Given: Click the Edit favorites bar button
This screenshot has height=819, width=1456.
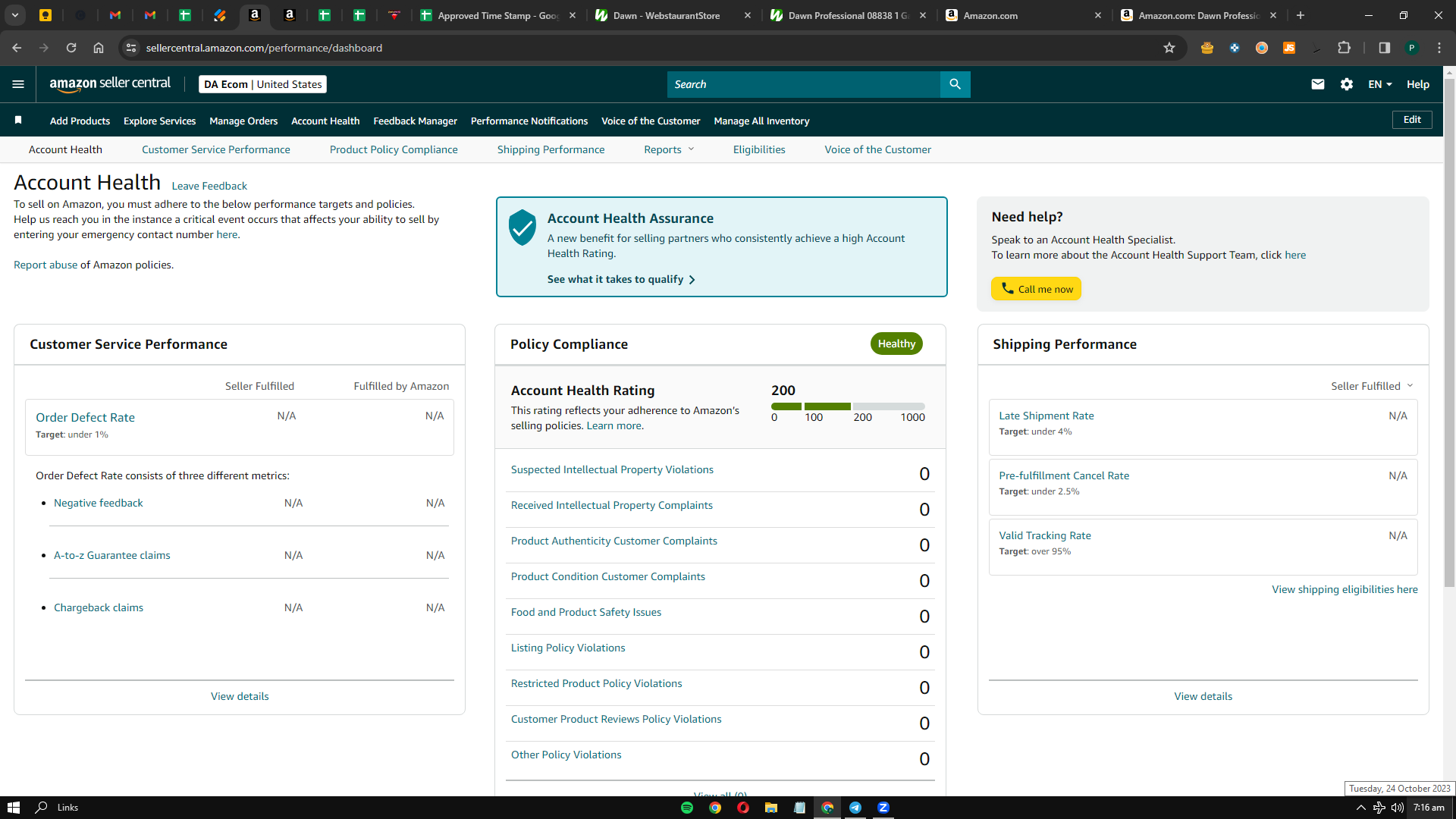Looking at the screenshot, I should [x=1412, y=120].
